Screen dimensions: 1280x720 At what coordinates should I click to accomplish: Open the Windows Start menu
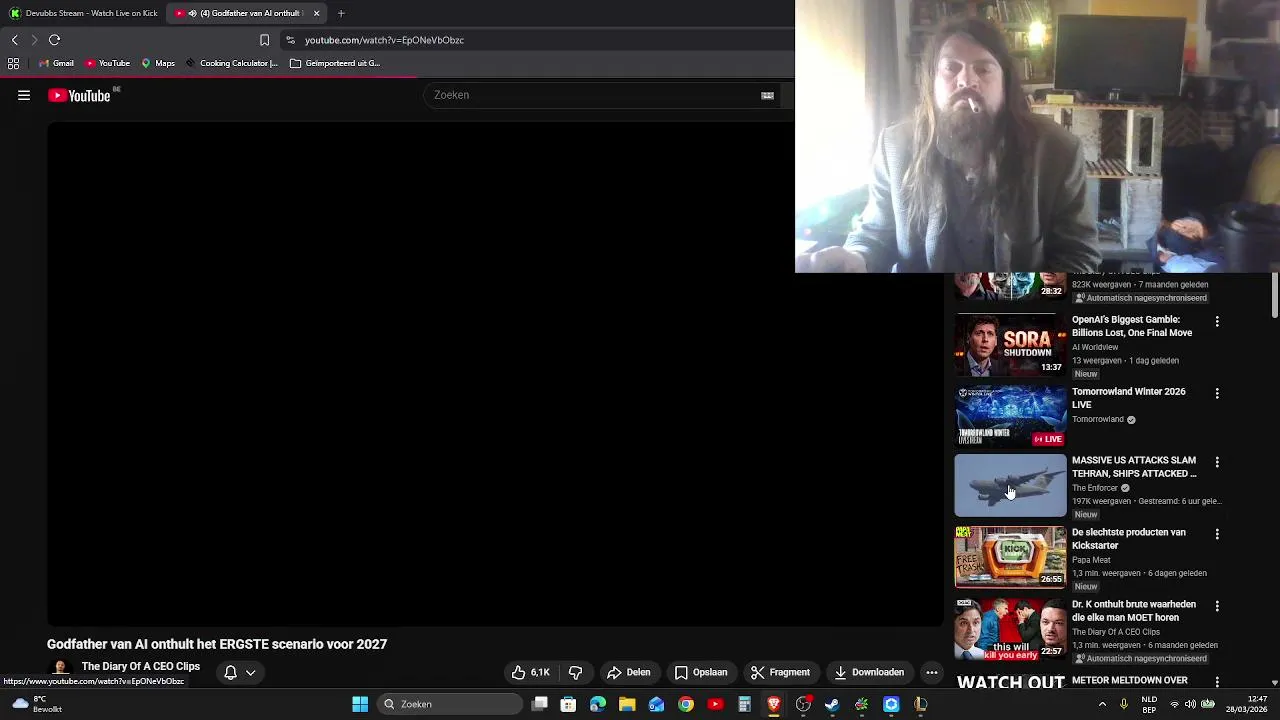tap(360, 704)
